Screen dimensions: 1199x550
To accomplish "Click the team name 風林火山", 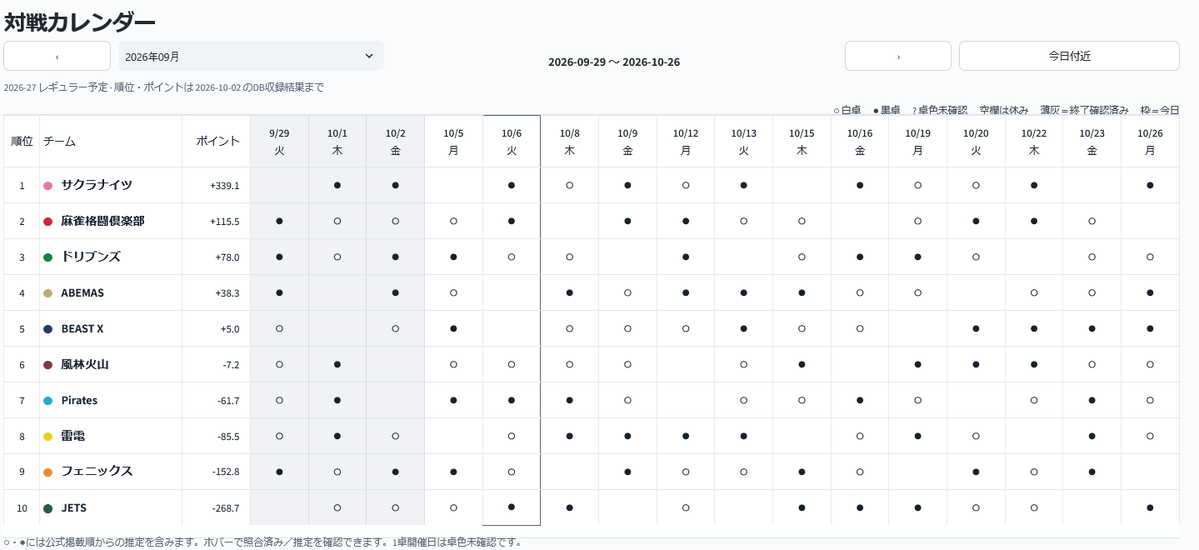I will (85, 365).
